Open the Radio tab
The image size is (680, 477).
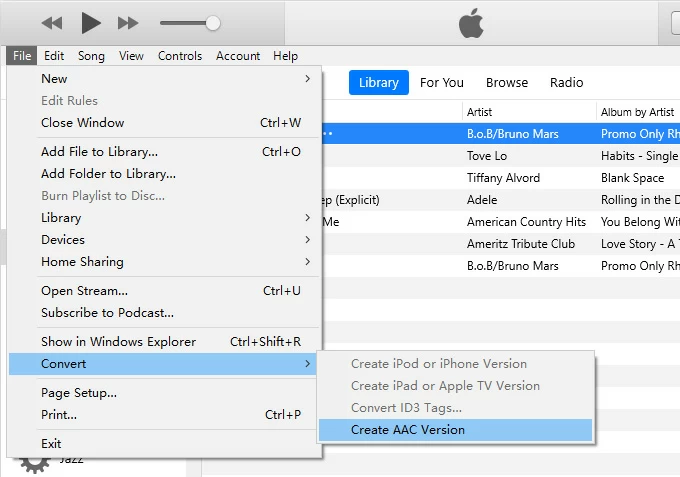point(567,83)
